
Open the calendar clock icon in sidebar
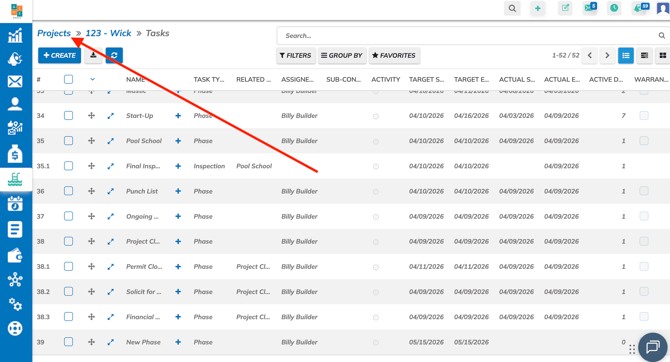click(x=15, y=204)
